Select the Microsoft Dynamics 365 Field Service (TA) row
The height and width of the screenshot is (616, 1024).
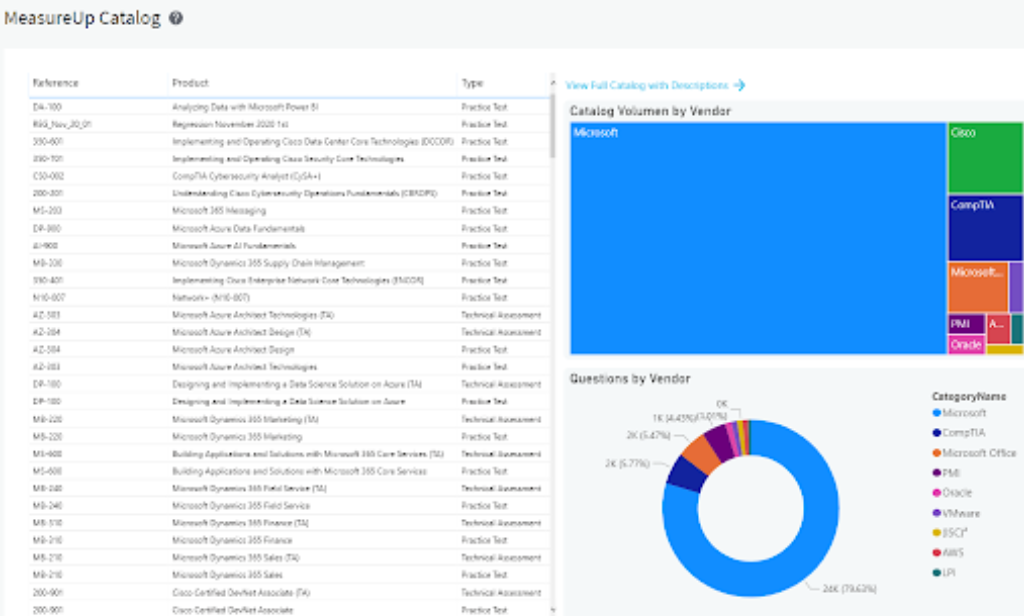click(289, 489)
